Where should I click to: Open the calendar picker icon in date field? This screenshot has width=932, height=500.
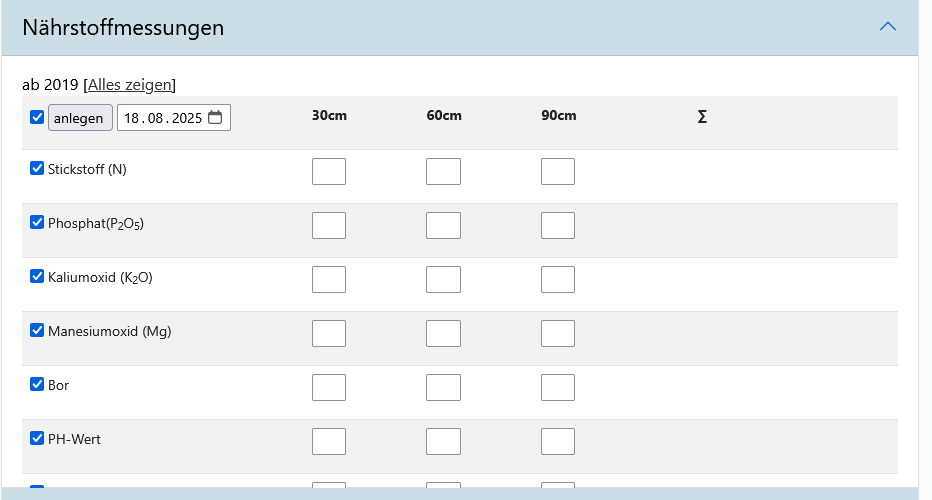click(216, 118)
